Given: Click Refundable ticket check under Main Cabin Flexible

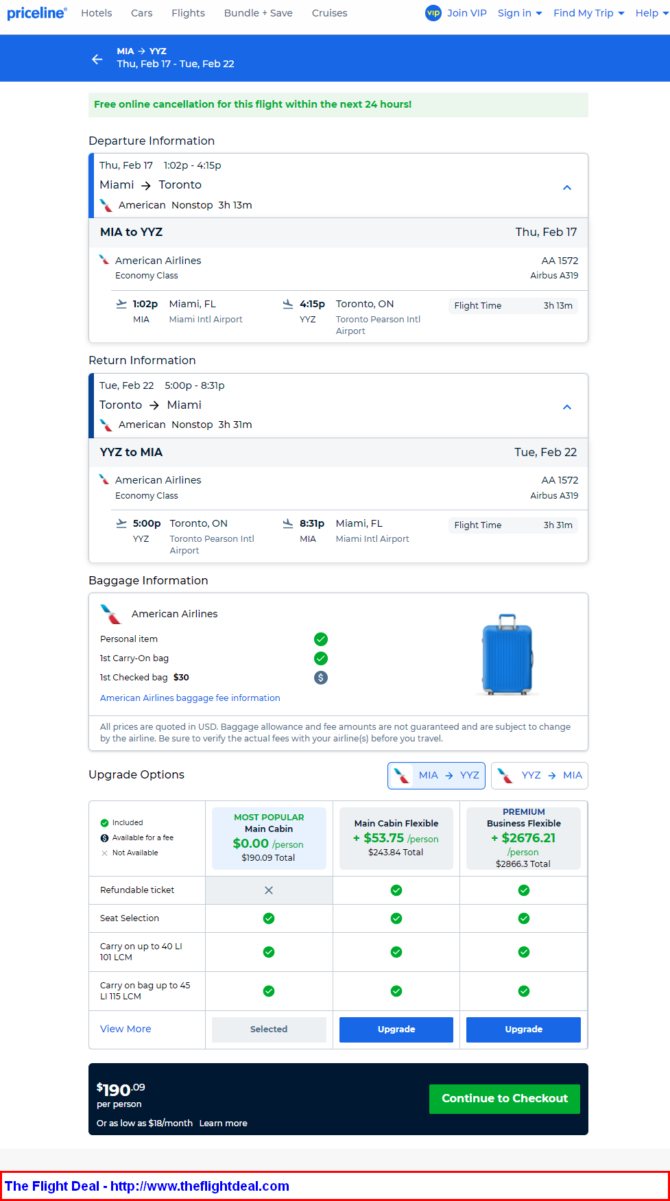Looking at the screenshot, I should [x=396, y=890].
